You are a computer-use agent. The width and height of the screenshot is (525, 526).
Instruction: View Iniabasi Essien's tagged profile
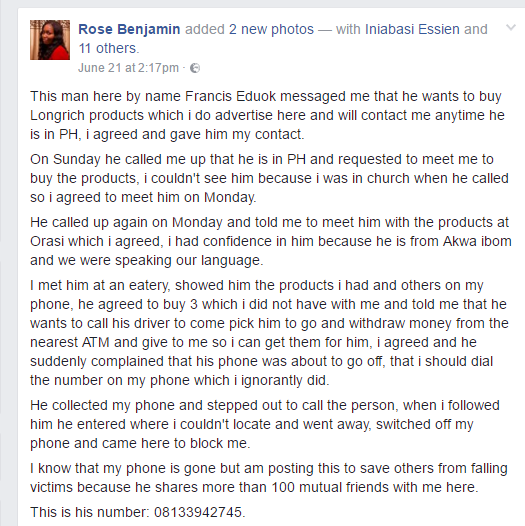coord(412,30)
